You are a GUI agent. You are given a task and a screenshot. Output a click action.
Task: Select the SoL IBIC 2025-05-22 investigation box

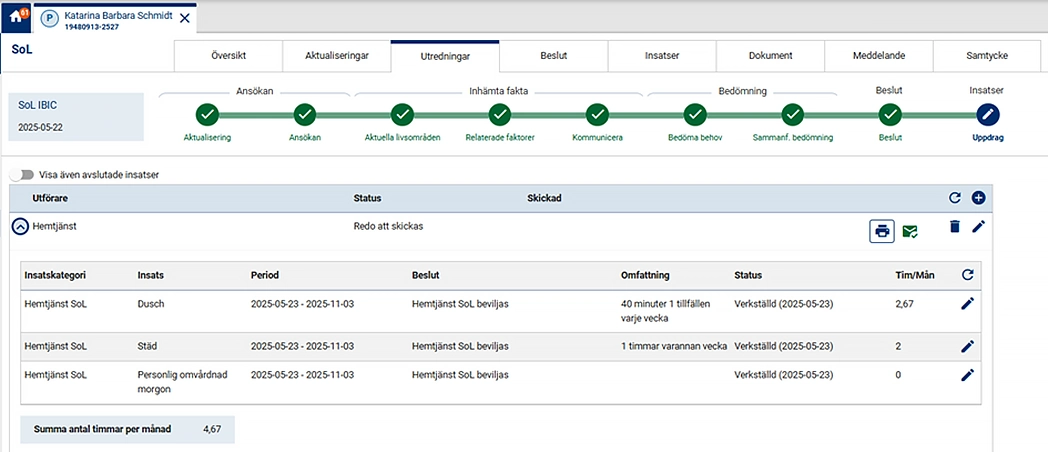coord(76,117)
